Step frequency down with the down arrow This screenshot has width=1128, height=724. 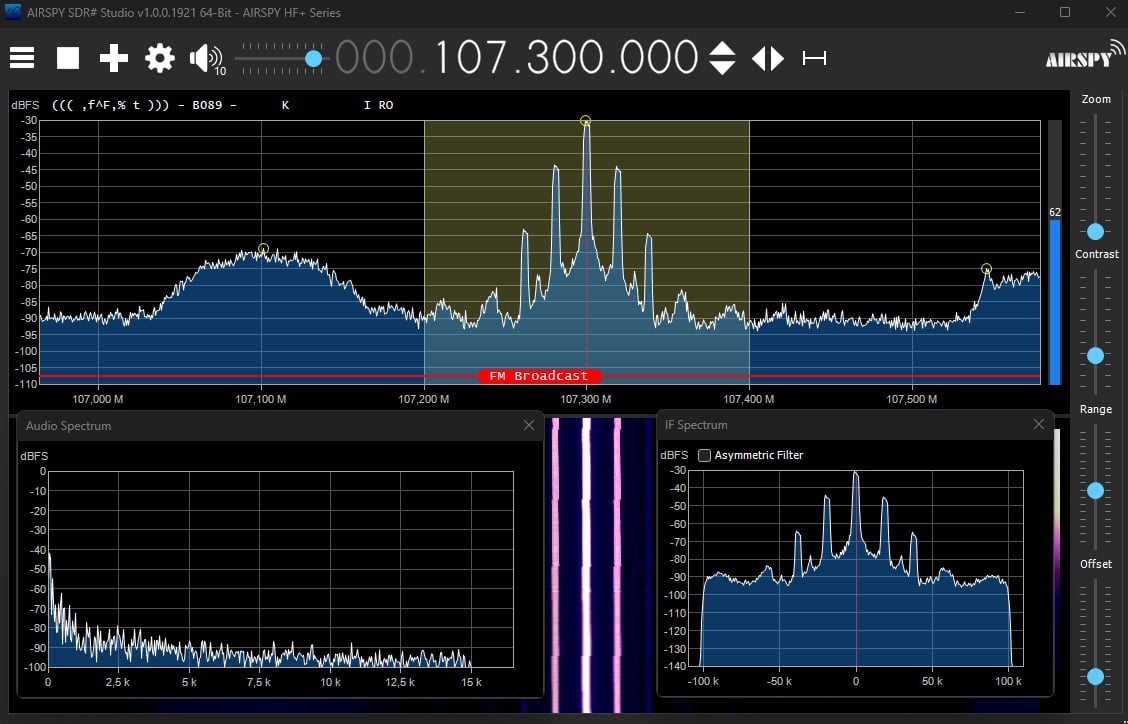[722, 68]
